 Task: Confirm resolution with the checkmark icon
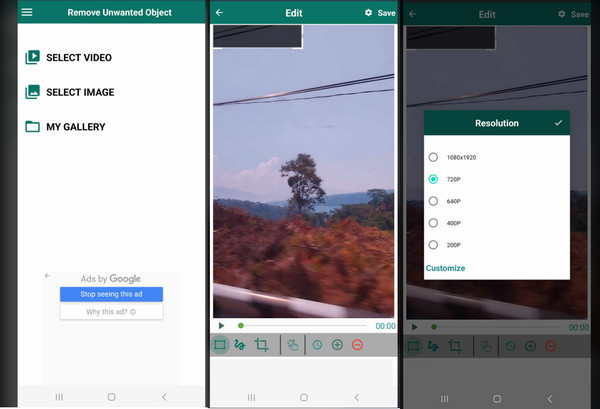tap(558, 123)
